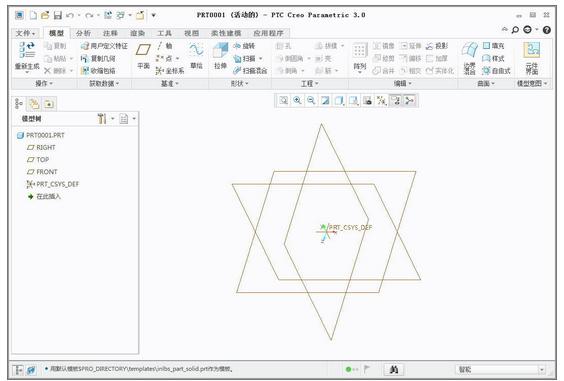Expand the Model Intent (模型意图) group dropdown

[532, 83]
